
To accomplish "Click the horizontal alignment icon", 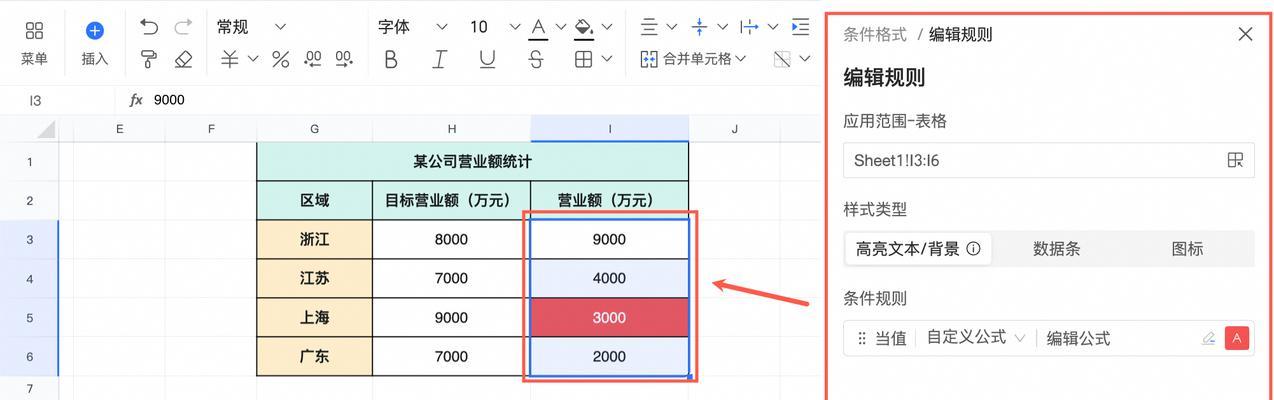I will click(649, 28).
